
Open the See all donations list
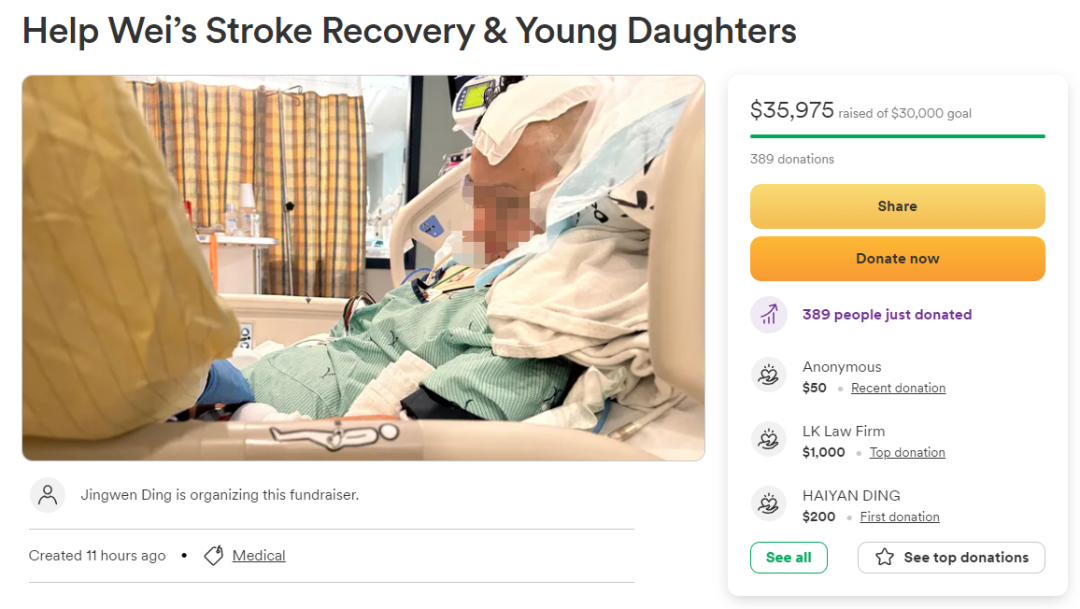(x=789, y=557)
